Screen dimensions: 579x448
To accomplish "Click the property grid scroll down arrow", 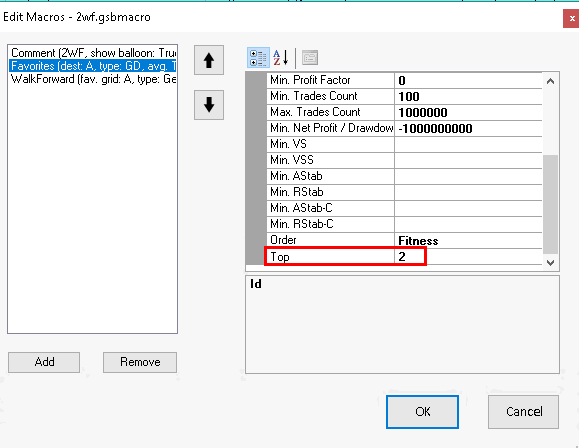I will [550, 263].
